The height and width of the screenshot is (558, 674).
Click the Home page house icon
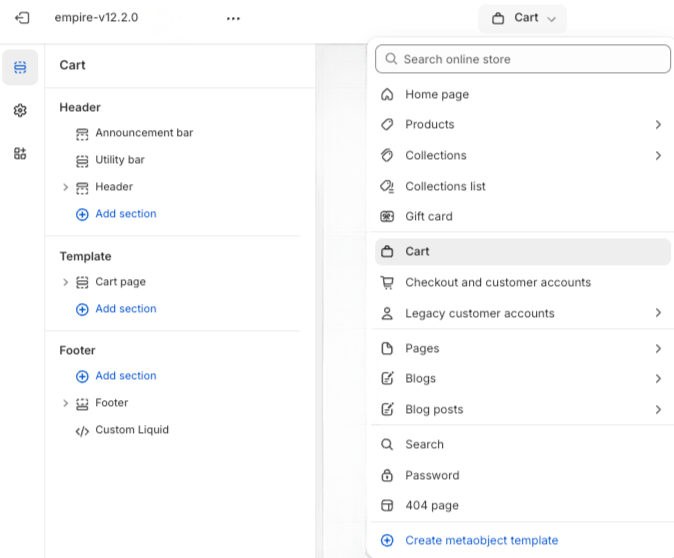[x=387, y=94]
